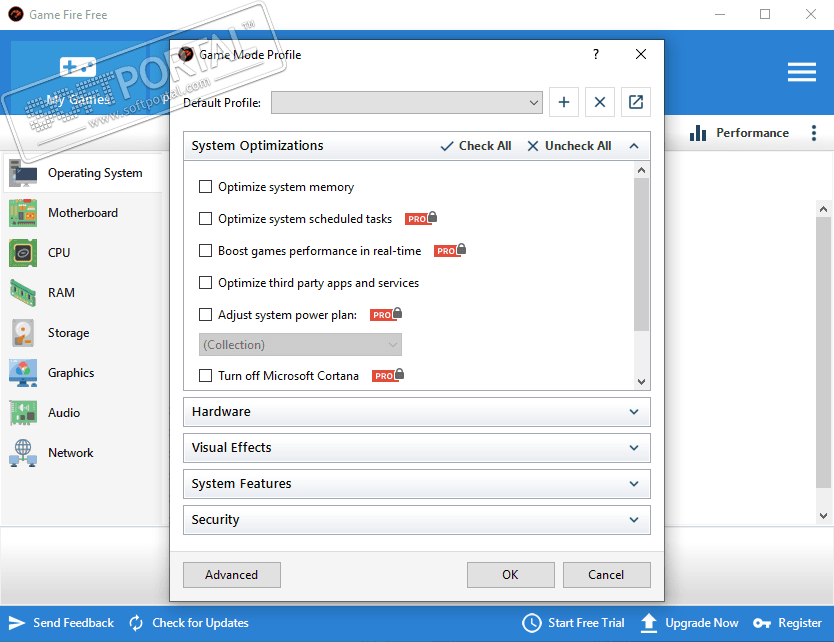The height and width of the screenshot is (642, 834).
Task: Click the Advanced button
Action: [x=231, y=575]
